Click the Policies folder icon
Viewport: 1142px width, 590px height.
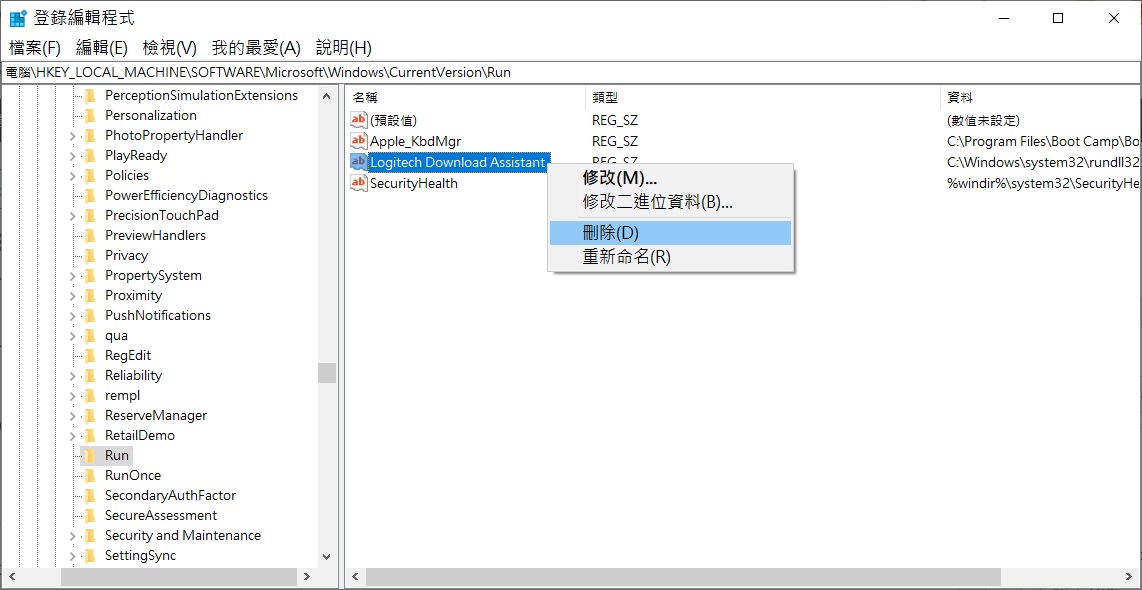point(90,176)
